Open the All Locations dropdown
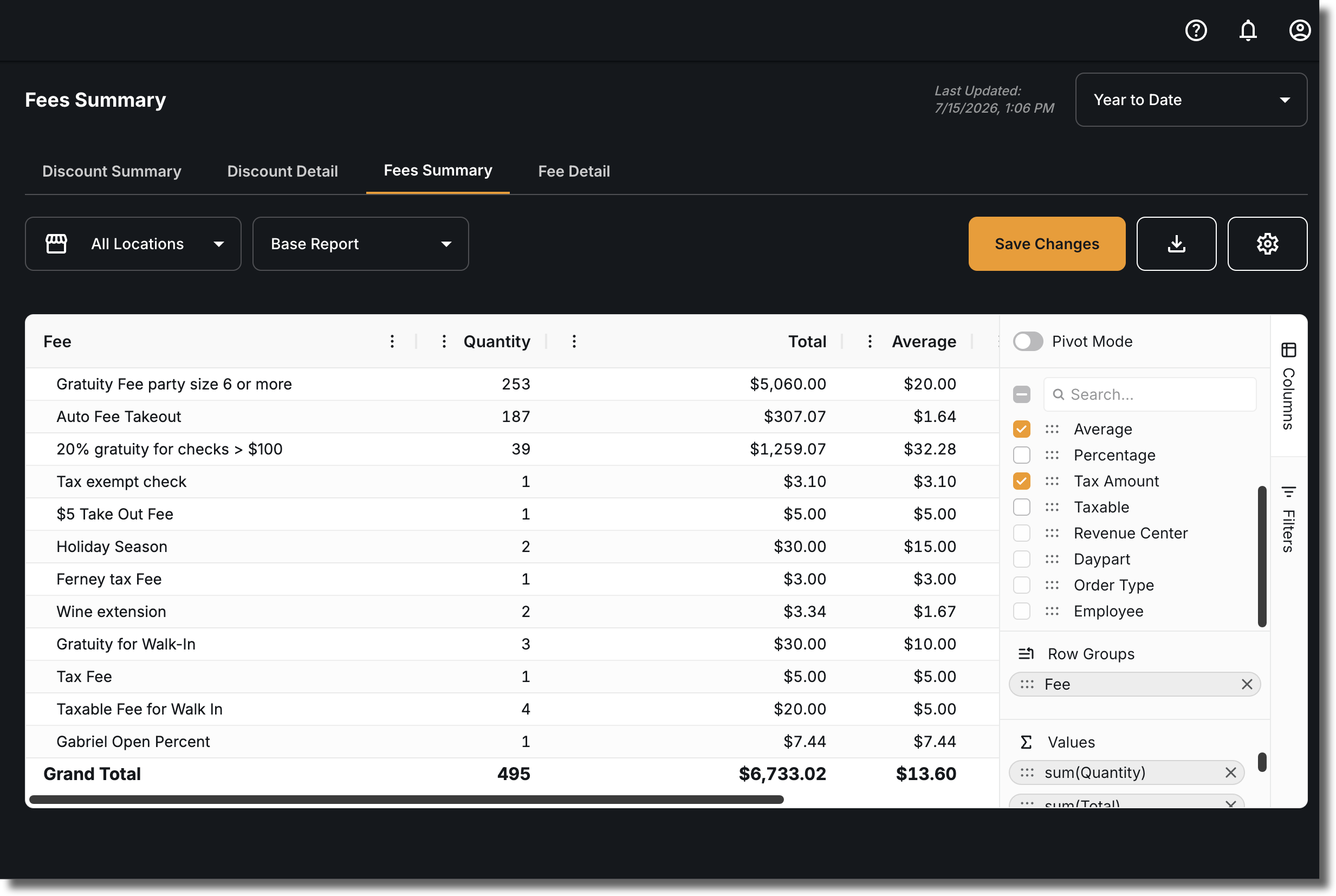Screen dimensions: 1336x896 [x=133, y=243]
